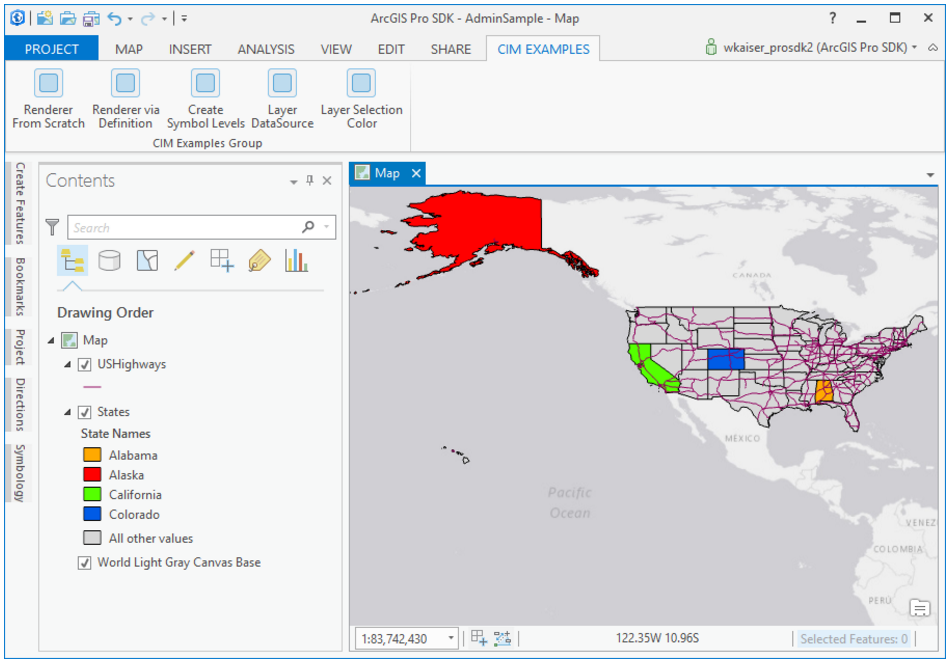Open the map view tabs dropdown arrow
The image size is (951, 662).
tap(930, 175)
